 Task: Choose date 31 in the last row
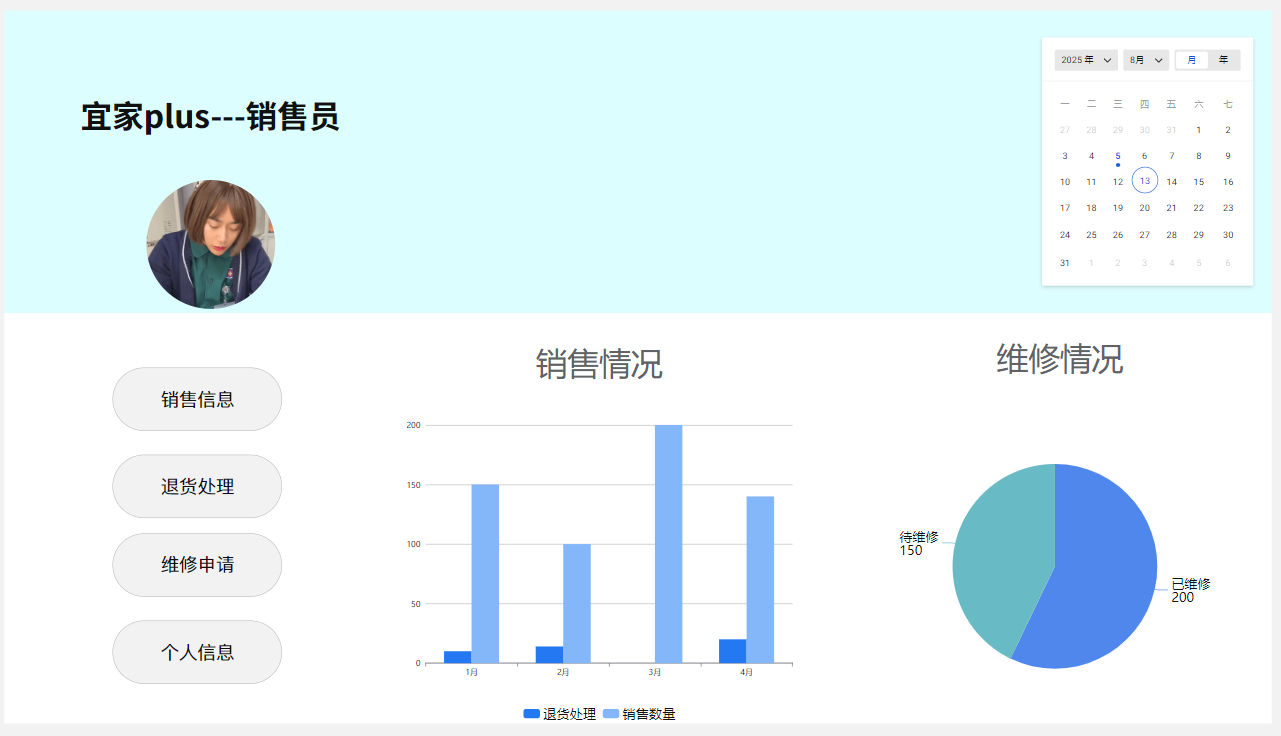[1065, 263]
